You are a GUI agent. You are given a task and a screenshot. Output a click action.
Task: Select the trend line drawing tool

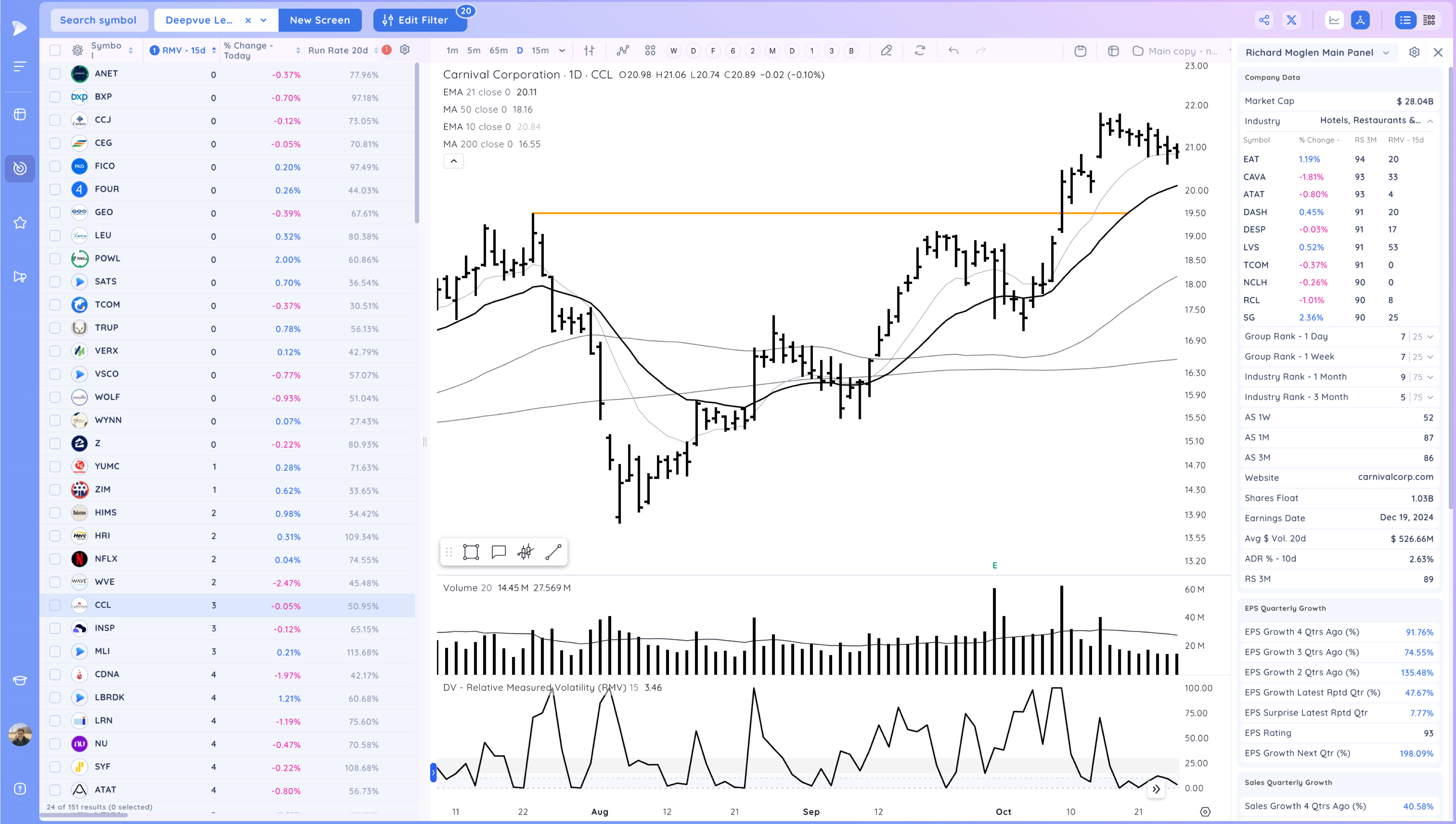pyautogui.click(x=553, y=552)
